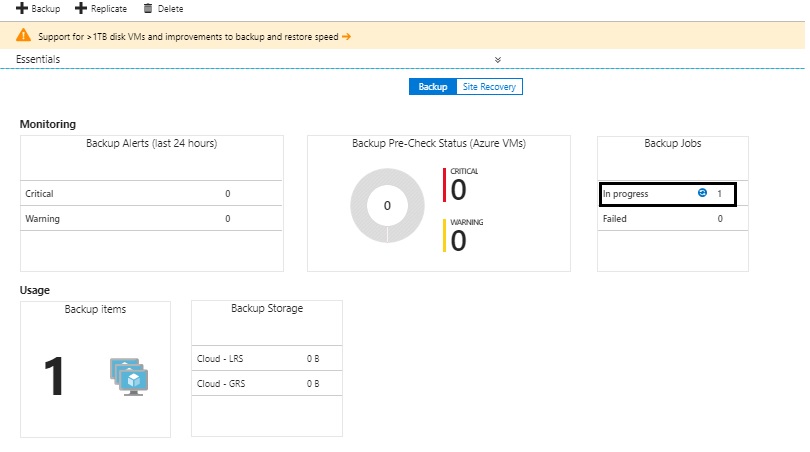The height and width of the screenshot is (452, 810).
Task: Open Critical backup alerts row
Action: [151, 194]
